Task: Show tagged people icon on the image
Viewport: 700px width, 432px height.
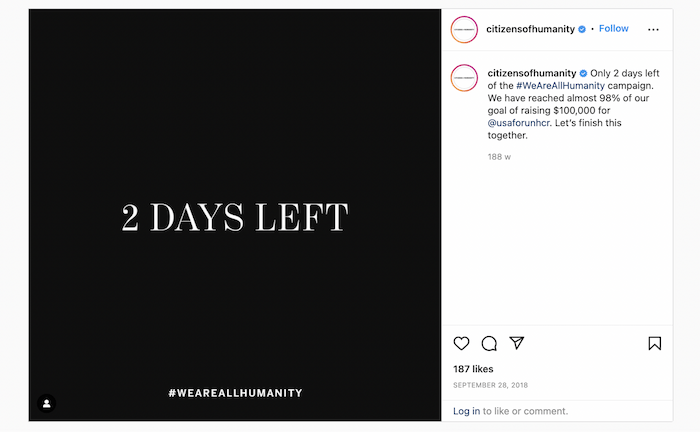Action: (x=46, y=404)
